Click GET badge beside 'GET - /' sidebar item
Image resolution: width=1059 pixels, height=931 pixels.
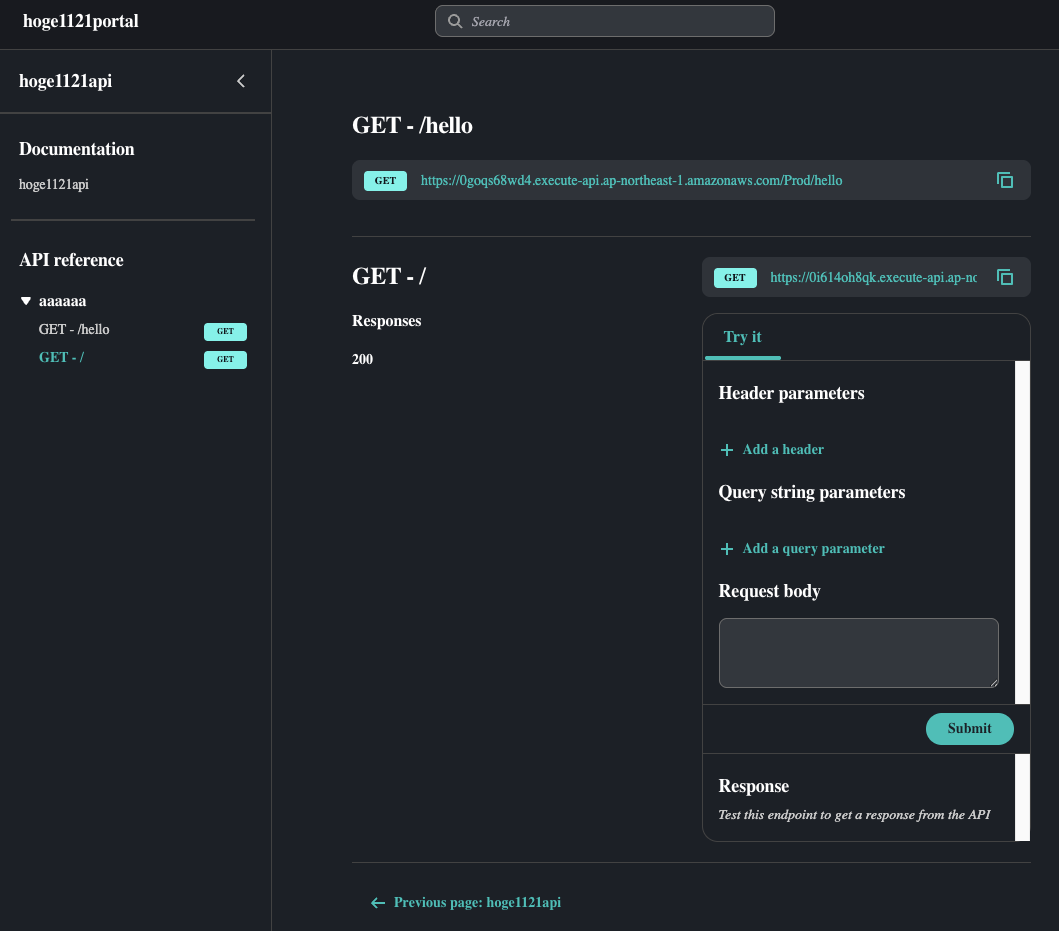[x=225, y=360]
